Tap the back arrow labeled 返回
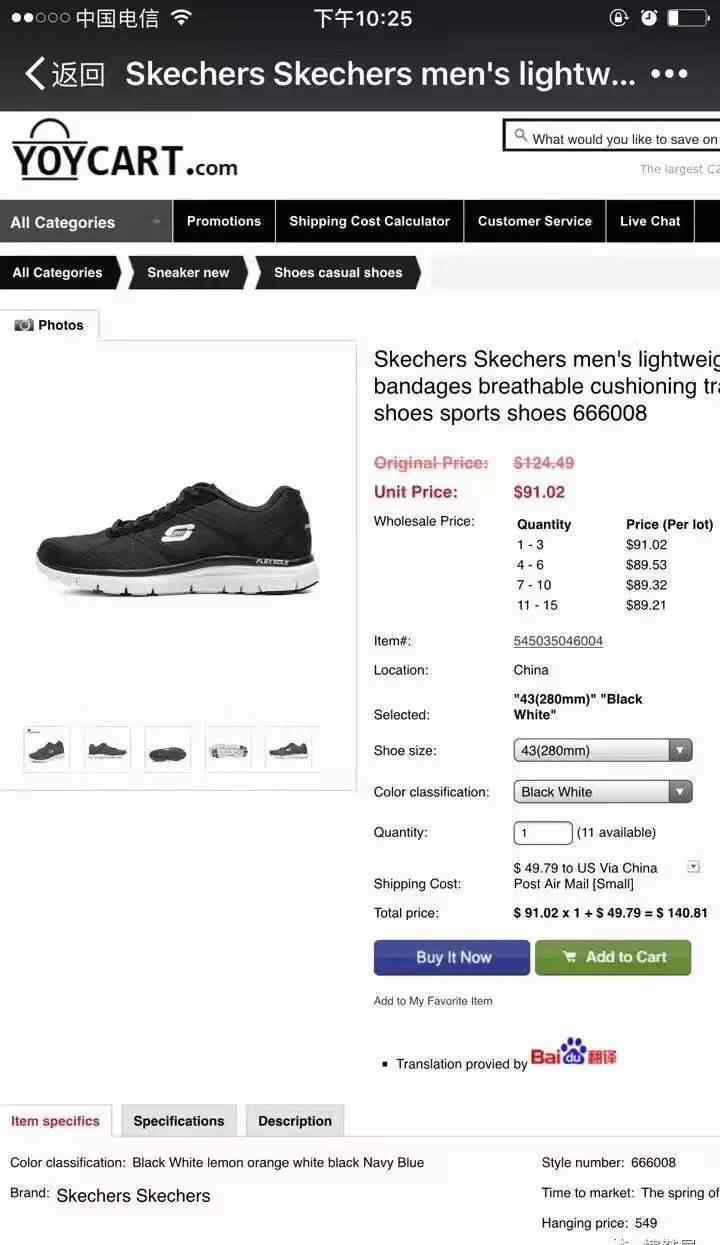Image resolution: width=720 pixels, height=1245 pixels. 65,74
